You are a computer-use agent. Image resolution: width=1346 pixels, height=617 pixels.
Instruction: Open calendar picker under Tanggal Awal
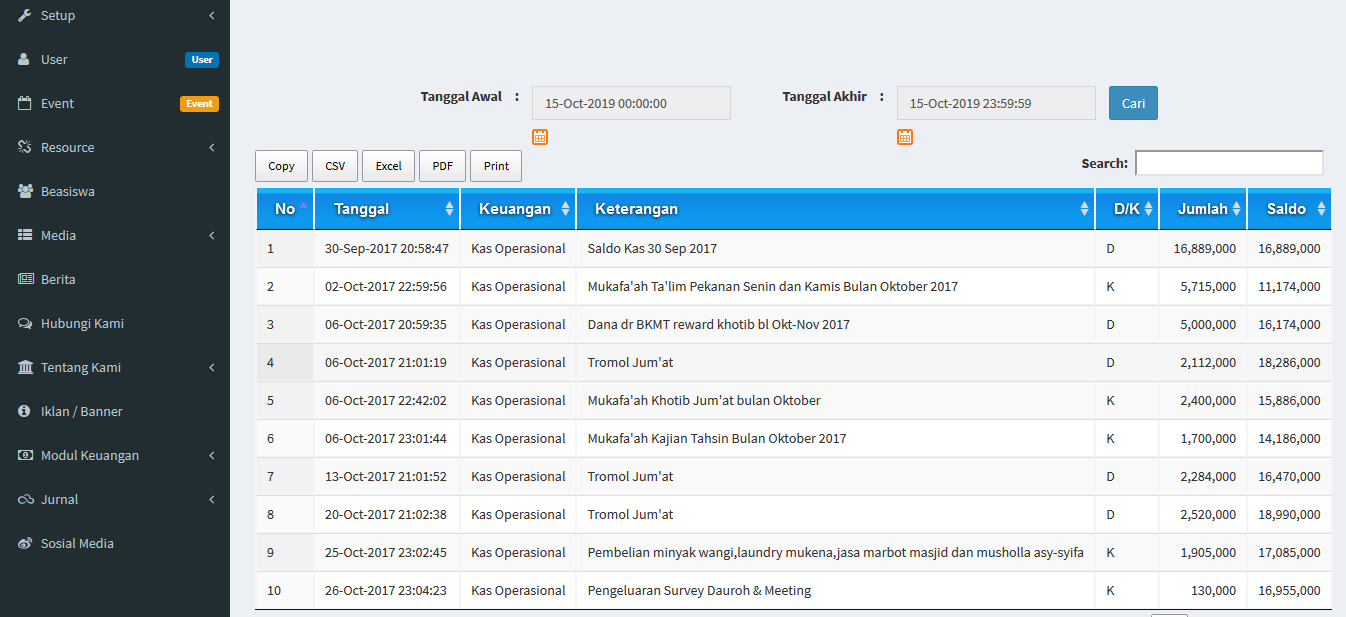pyautogui.click(x=540, y=137)
